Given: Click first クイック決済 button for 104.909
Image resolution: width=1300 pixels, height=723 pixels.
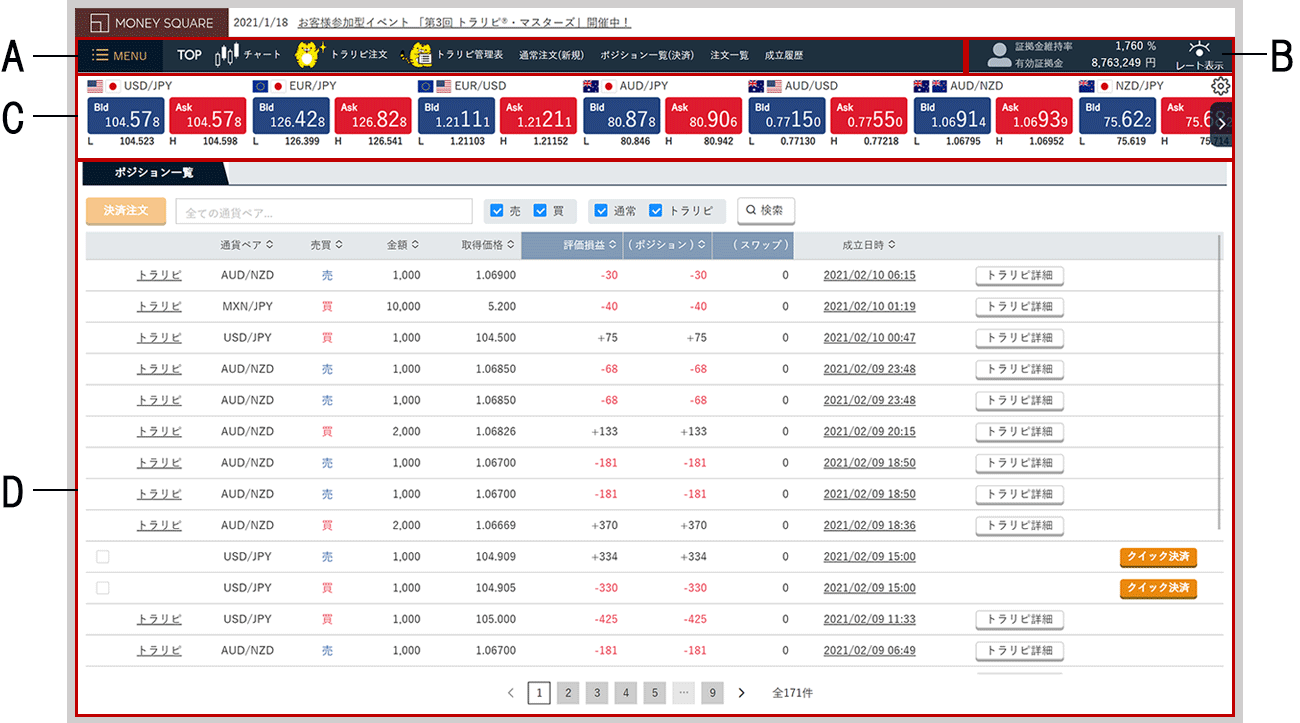Looking at the screenshot, I should 1158,557.
